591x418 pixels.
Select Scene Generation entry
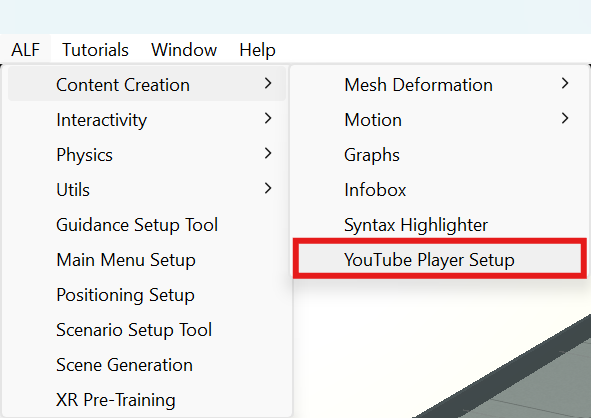(147, 365)
